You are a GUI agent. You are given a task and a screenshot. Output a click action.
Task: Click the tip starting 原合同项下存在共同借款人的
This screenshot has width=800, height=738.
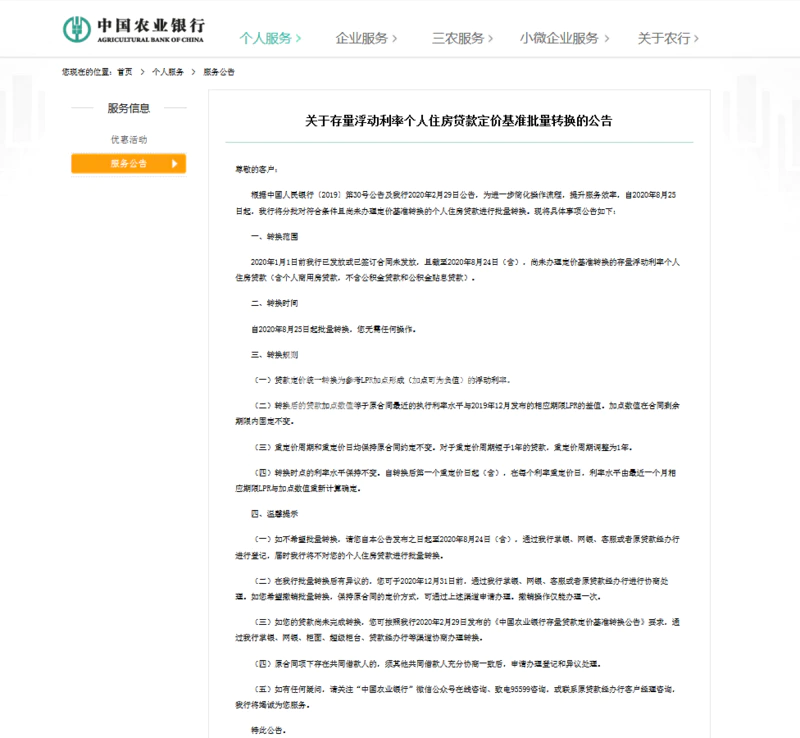tap(428, 664)
